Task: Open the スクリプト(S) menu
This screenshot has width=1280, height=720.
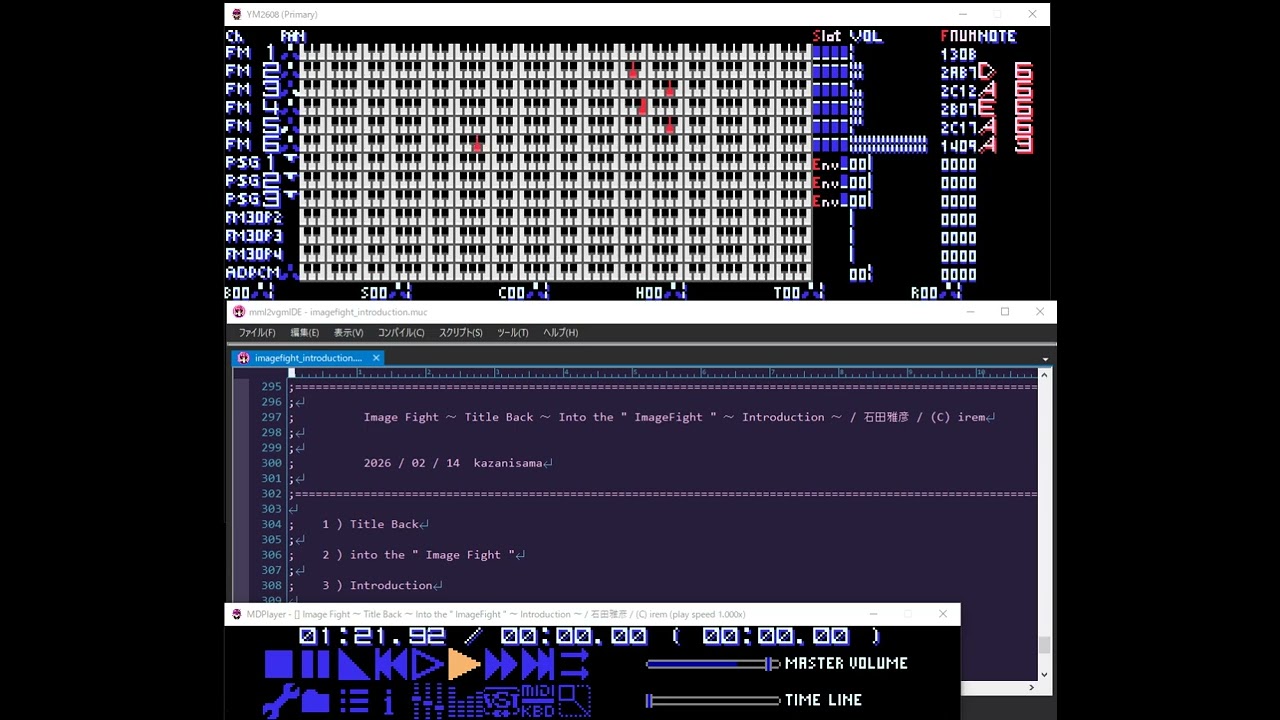Action: tap(461, 333)
